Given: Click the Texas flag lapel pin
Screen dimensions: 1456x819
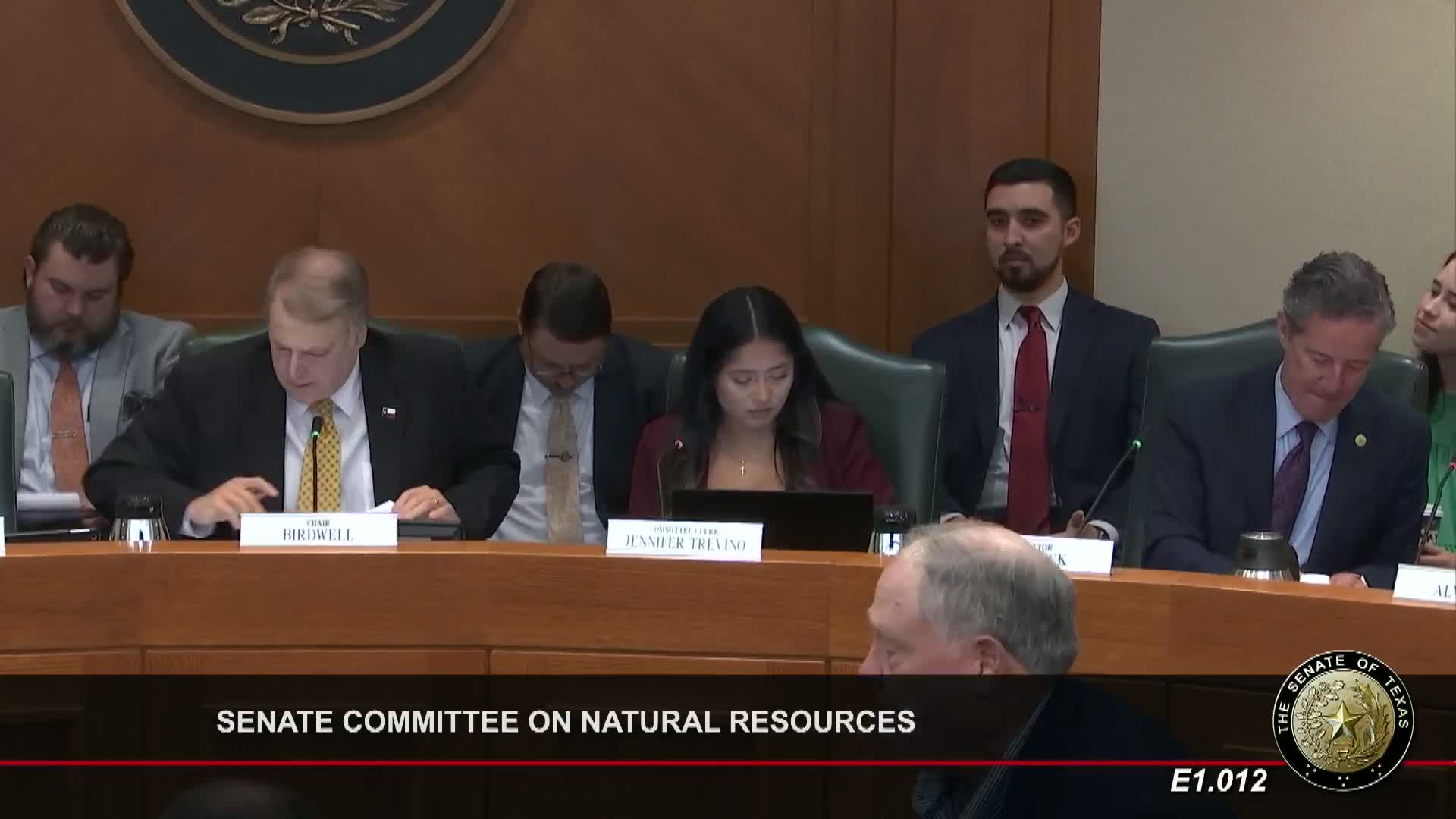Looking at the screenshot, I should [x=389, y=413].
